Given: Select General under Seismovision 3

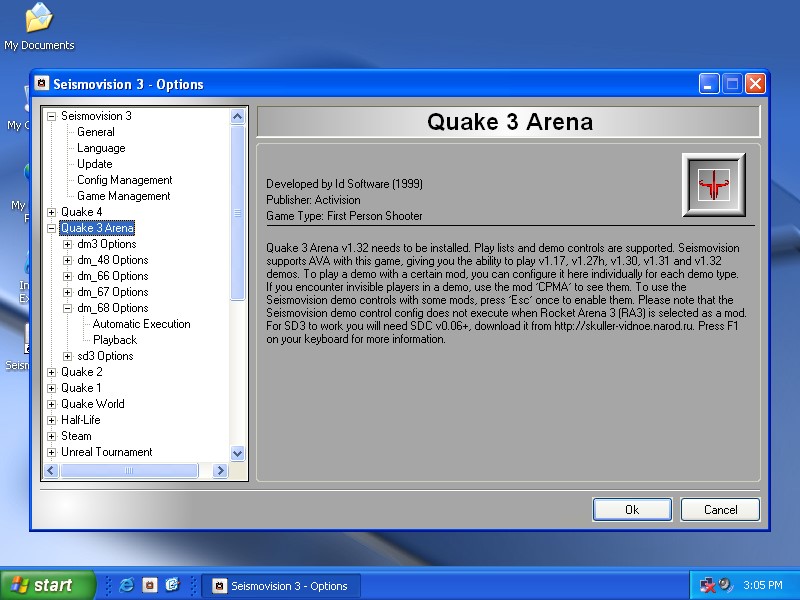Looking at the screenshot, I should (x=96, y=132).
